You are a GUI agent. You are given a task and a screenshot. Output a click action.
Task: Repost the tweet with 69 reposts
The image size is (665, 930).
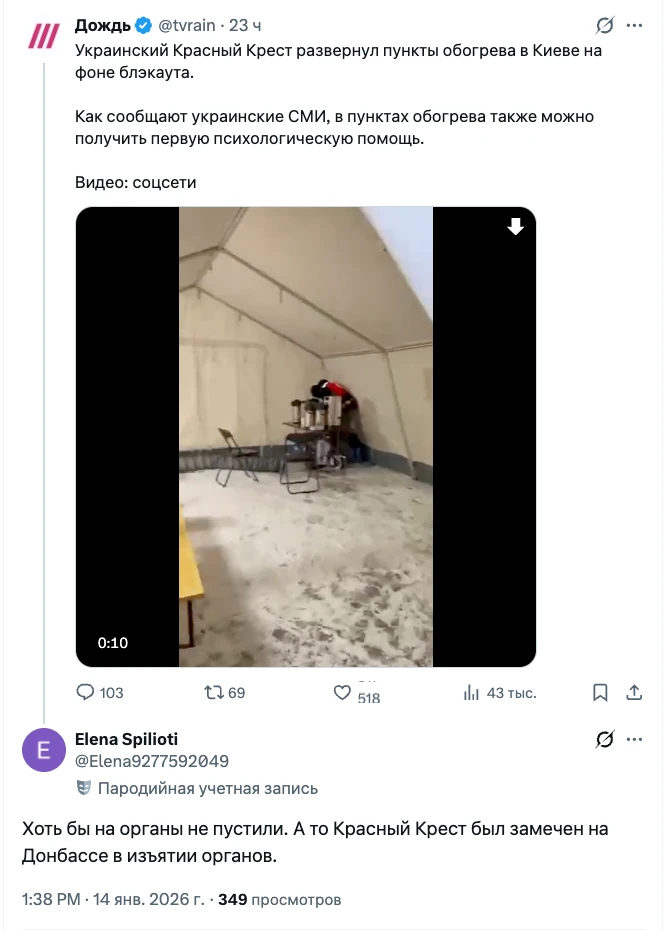[x=214, y=692]
